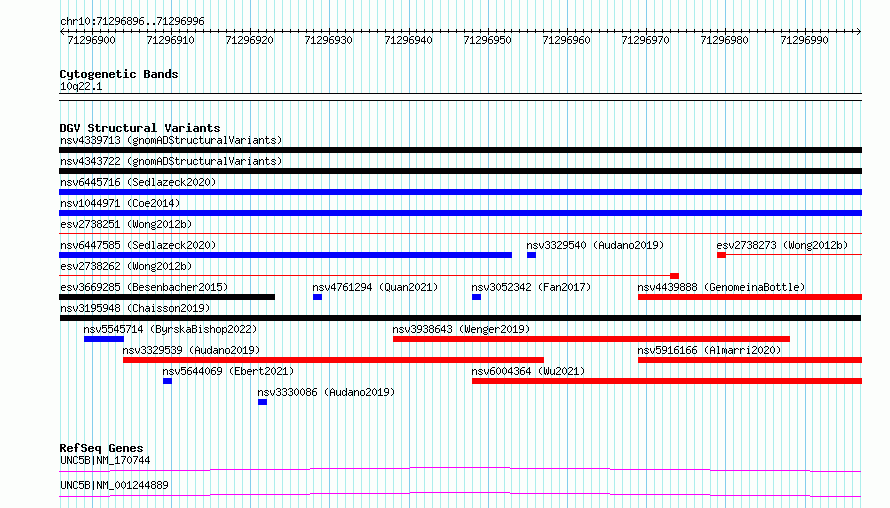Click red bar under nsv3938643
The width and height of the screenshot is (890, 508).
tap(591, 339)
